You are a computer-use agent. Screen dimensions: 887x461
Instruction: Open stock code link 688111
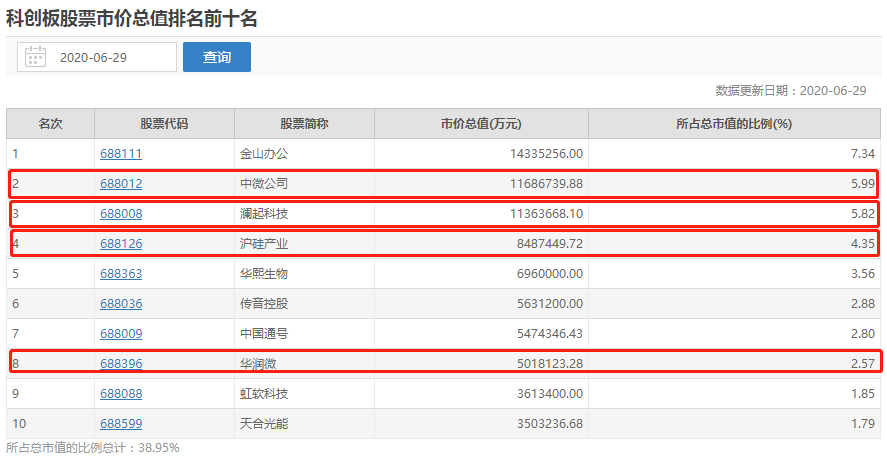(x=121, y=154)
